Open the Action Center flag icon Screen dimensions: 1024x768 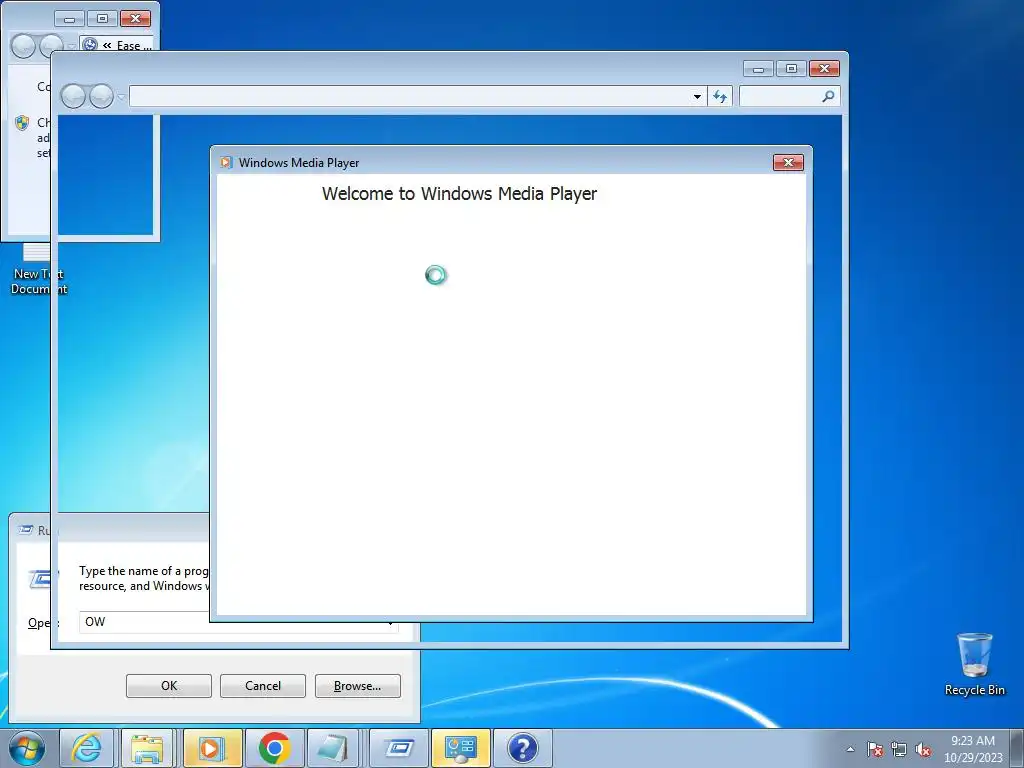pyautogui.click(x=875, y=749)
